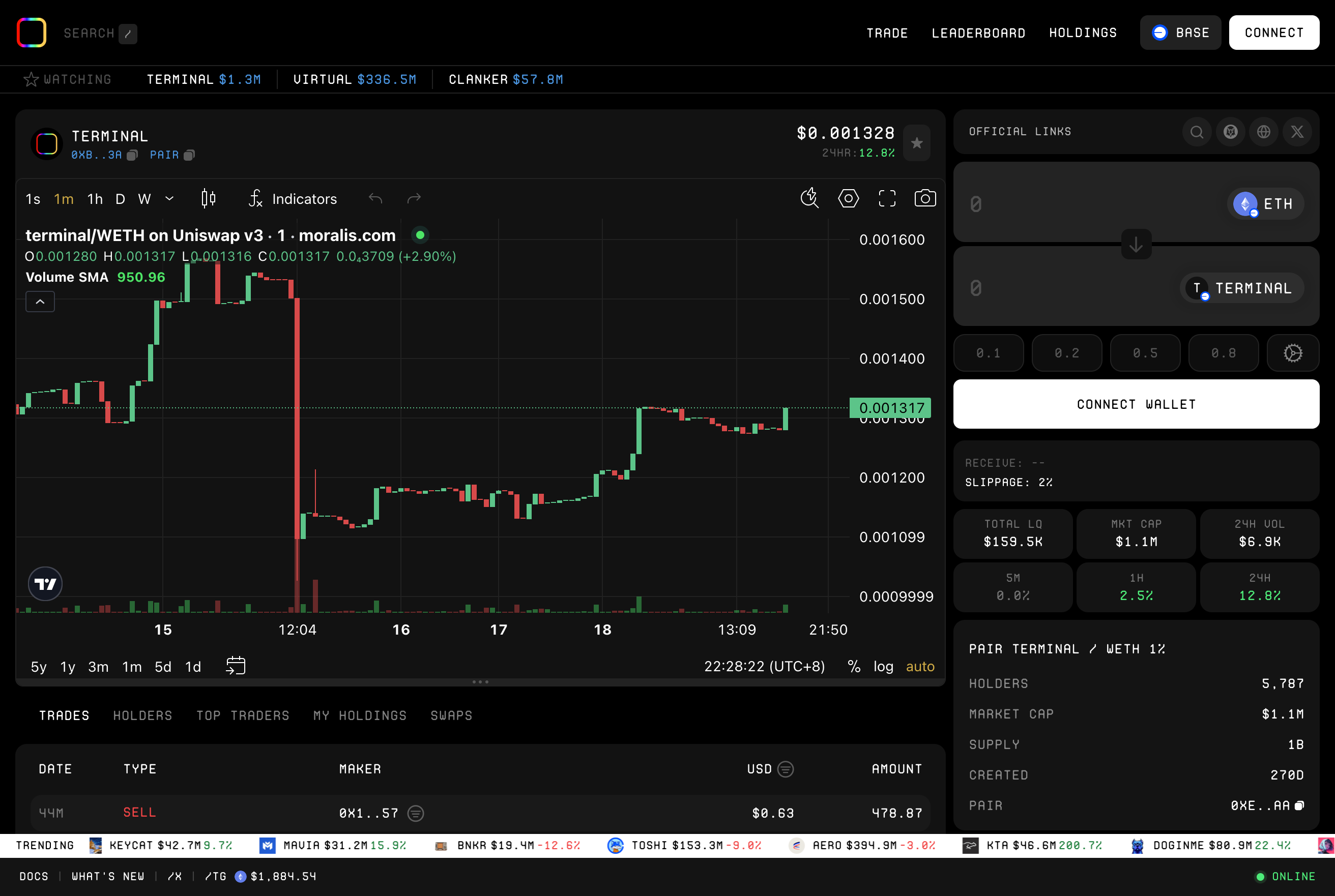The height and width of the screenshot is (896, 1335).
Task: Toggle log scale on the chart
Action: tap(883, 666)
